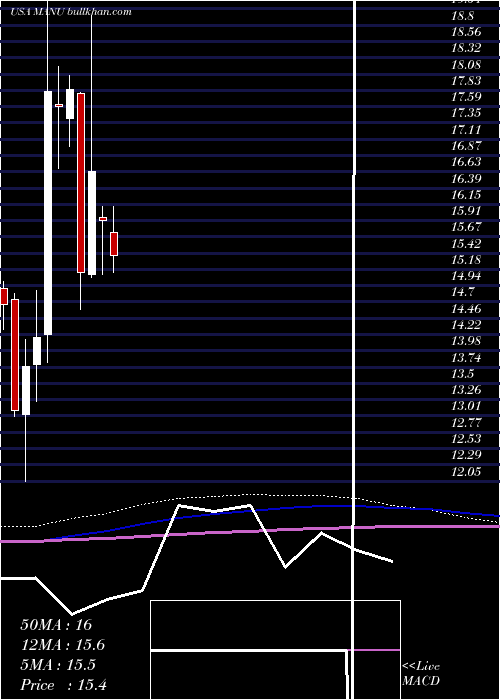
Task: Click the '50MA : 16' indicator readout
Action: 56,625
